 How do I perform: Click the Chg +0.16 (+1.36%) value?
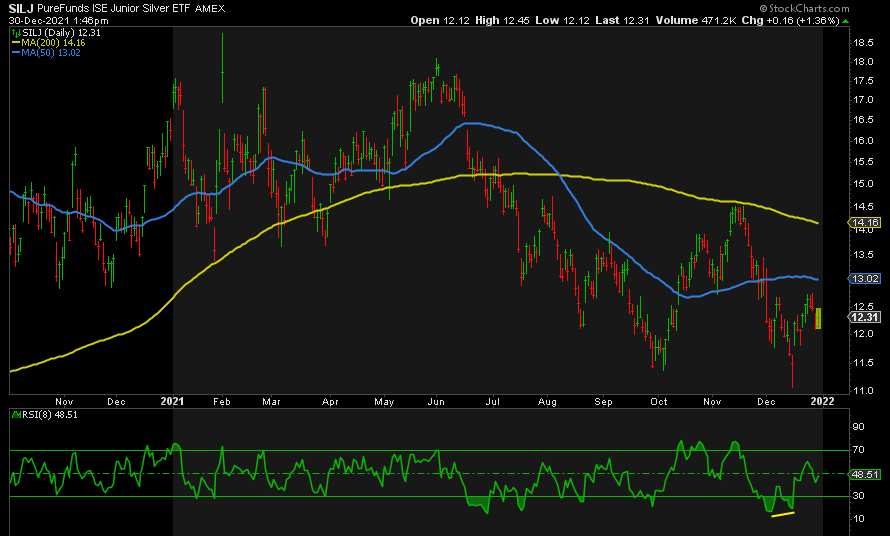790,20
